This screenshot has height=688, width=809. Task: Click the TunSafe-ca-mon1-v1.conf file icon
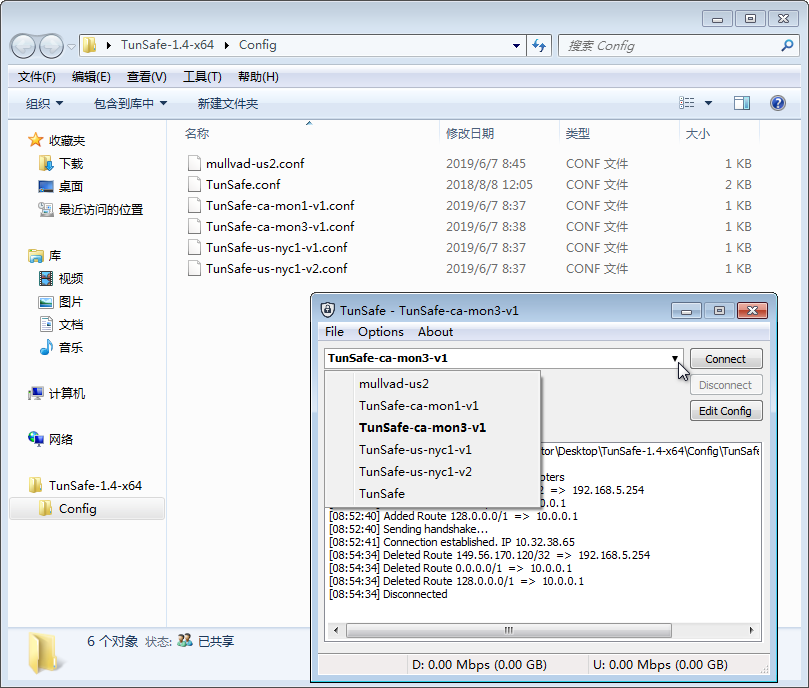tap(195, 205)
